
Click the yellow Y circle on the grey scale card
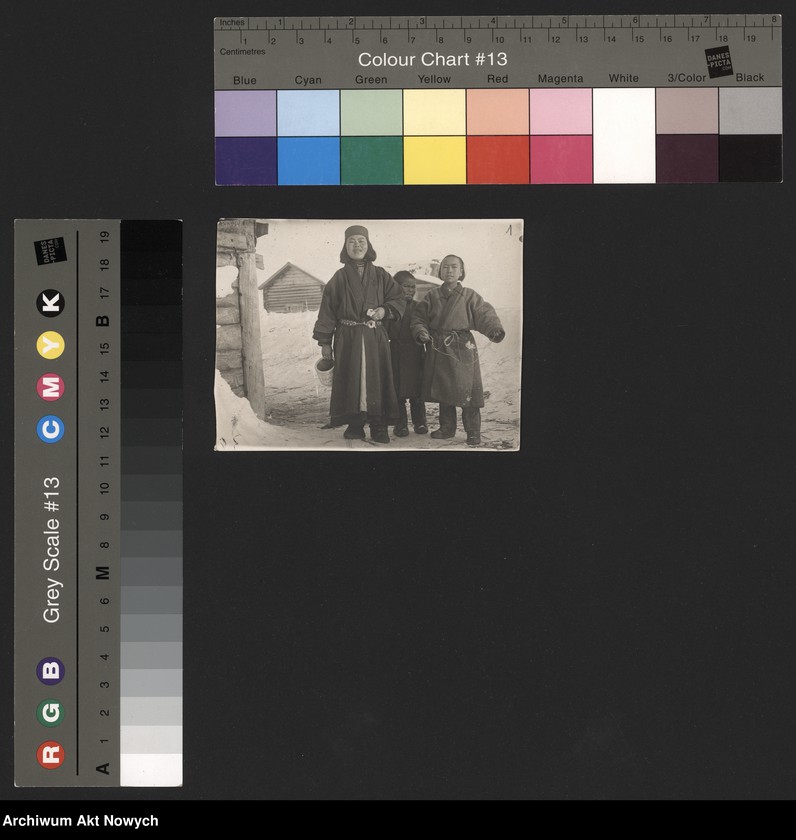point(51,345)
